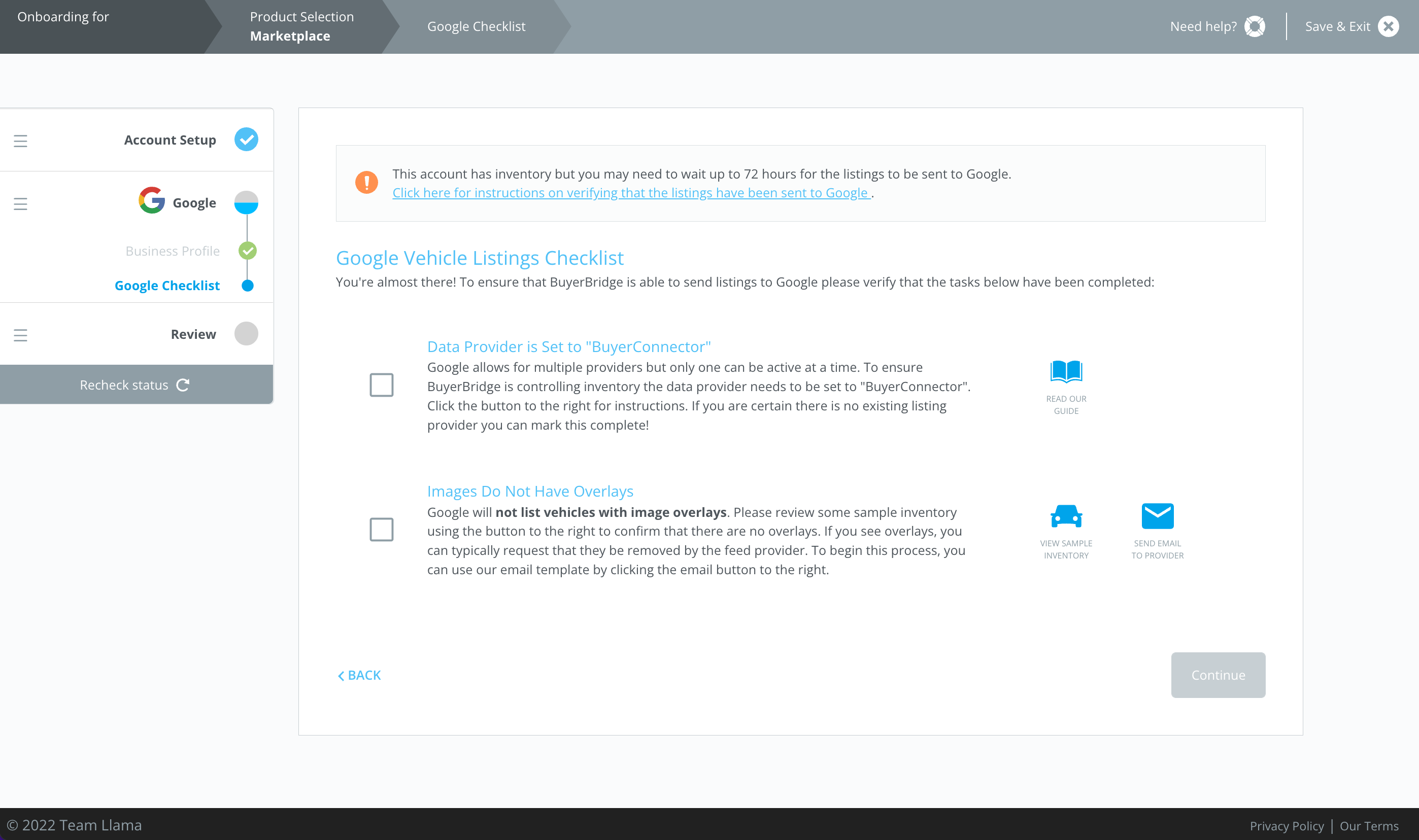Open instructions link for verifying Google listings

click(x=631, y=192)
